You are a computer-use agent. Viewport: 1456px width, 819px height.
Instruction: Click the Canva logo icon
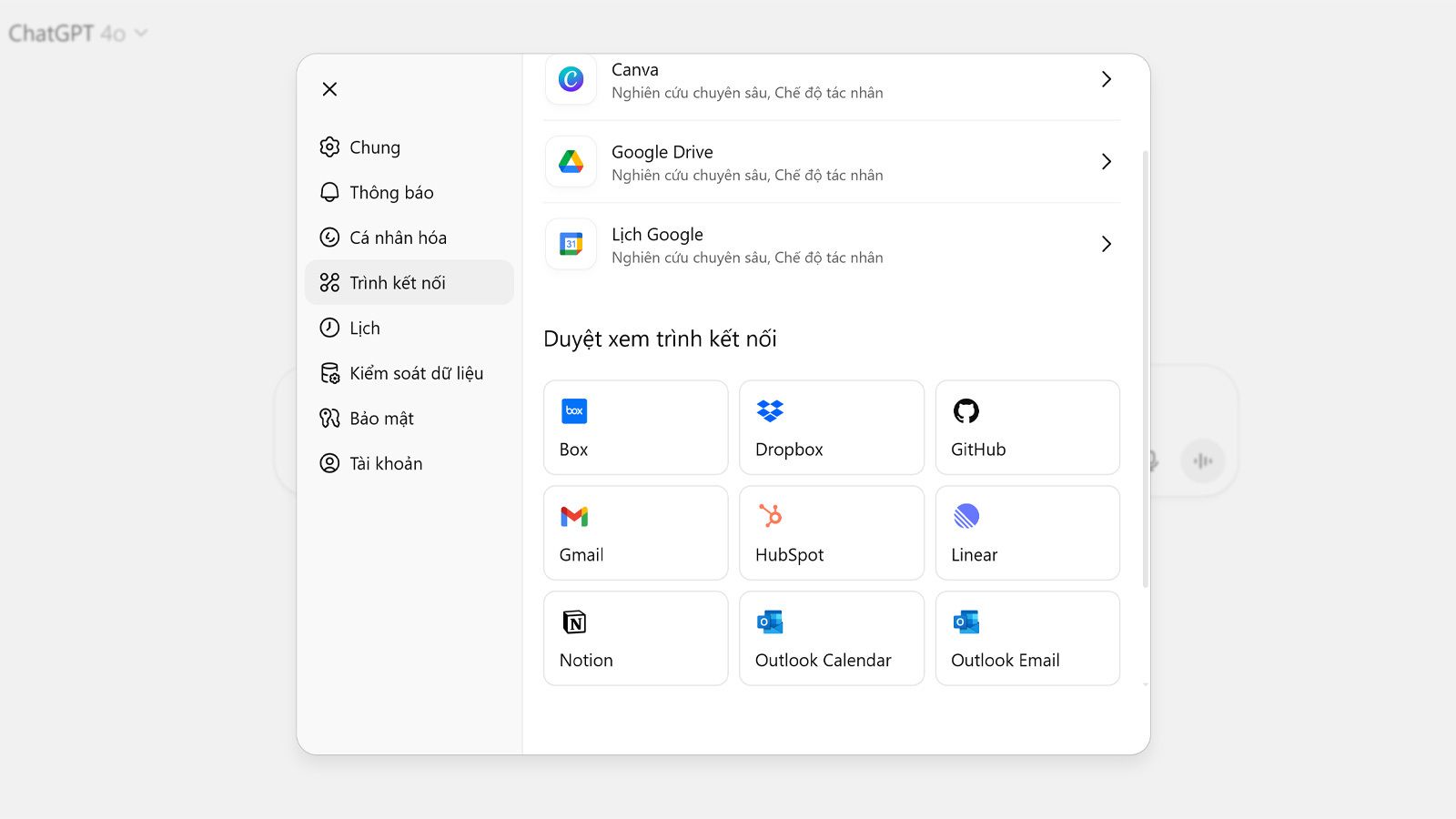(571, 79)
